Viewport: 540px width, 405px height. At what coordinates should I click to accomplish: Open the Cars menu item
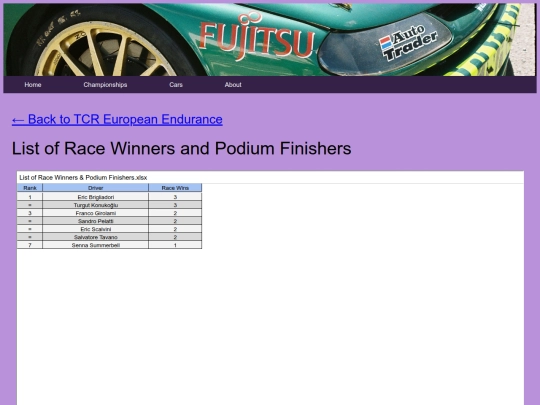point(176,85)
